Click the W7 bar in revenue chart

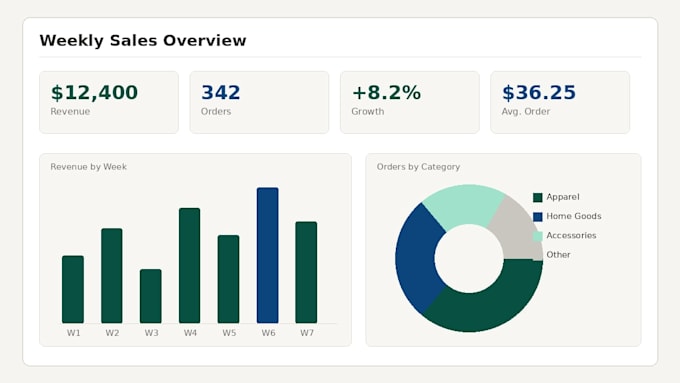pyautogui.click(x=306, y=272)
